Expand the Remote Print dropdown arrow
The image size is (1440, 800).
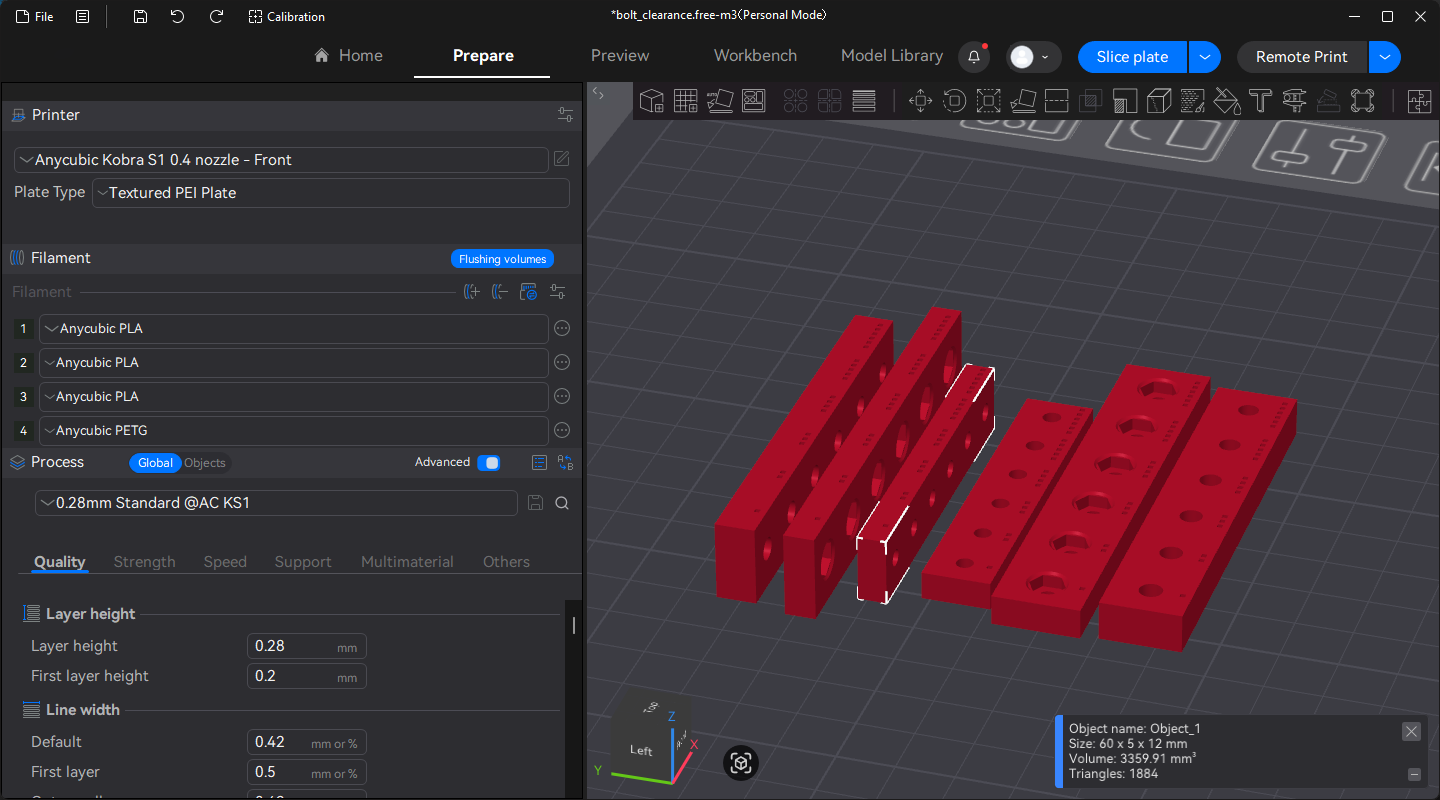(x=1385, y=57)
